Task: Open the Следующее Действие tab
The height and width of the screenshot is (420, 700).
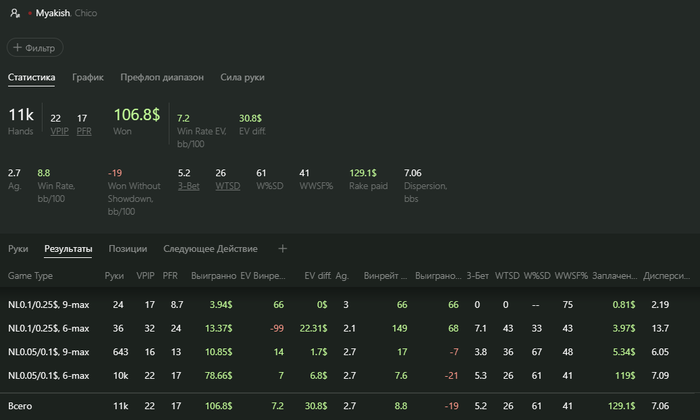Action: 210,249
